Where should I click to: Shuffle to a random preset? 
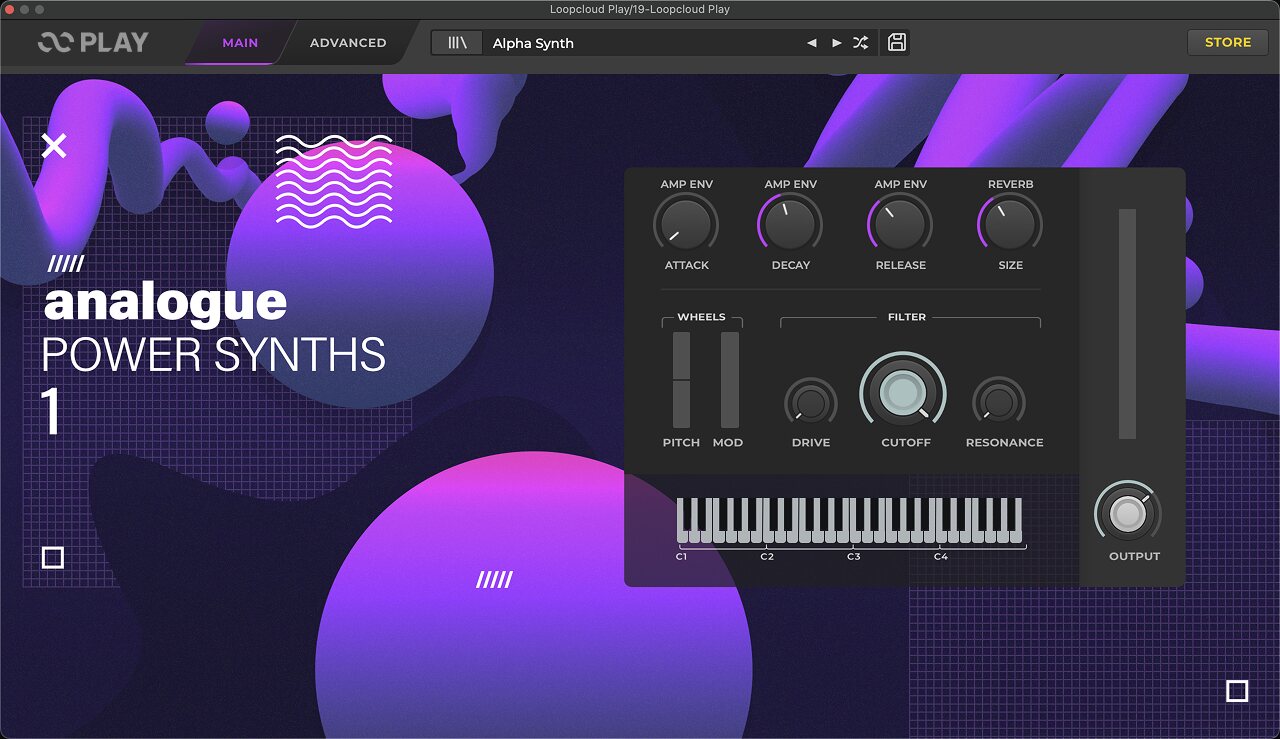(x=861, y=43)
